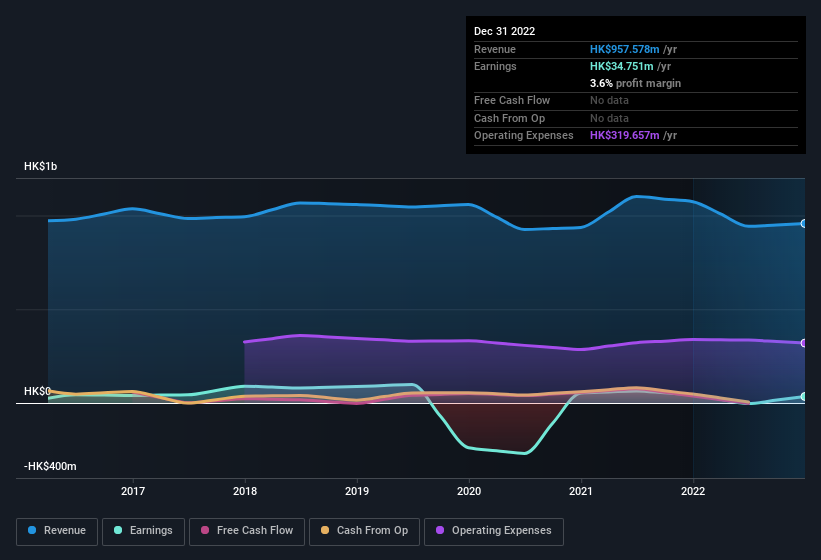821x560 pixels.
Task: Click the Dec 31 2022 tooltip date
Action: click(x=505, y=31)
